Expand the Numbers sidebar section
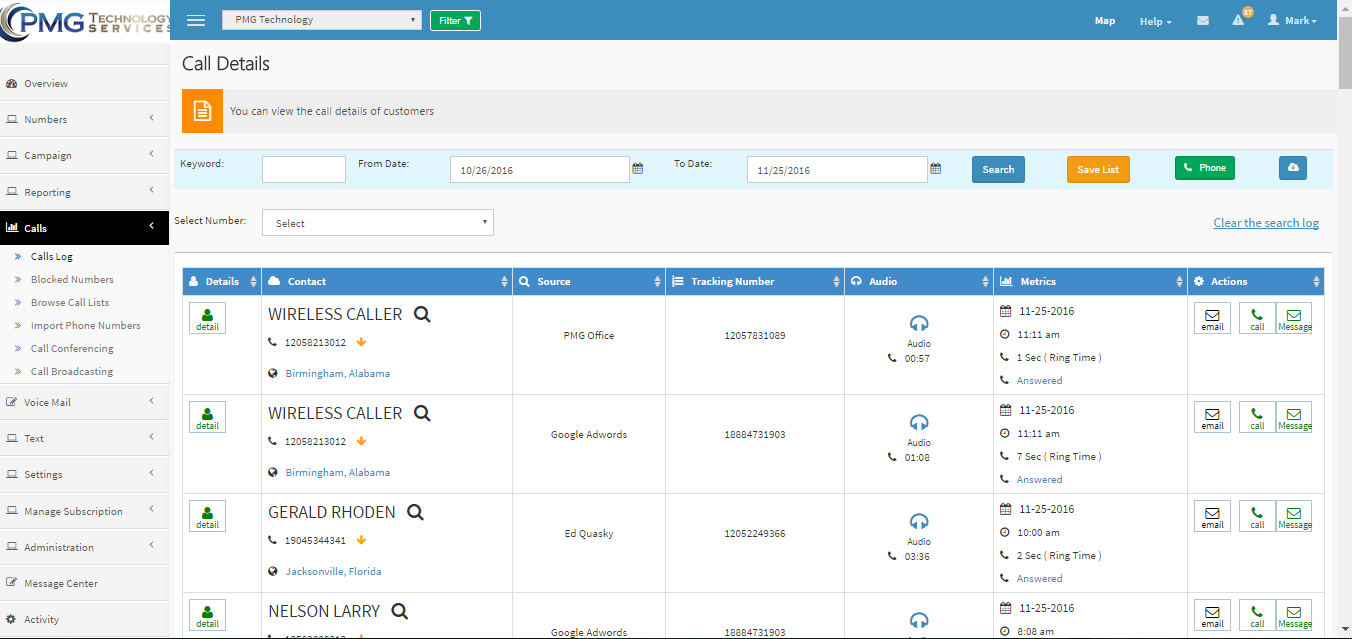The width and height of the screenshot is (1352, 639). (x=84, y=119)
